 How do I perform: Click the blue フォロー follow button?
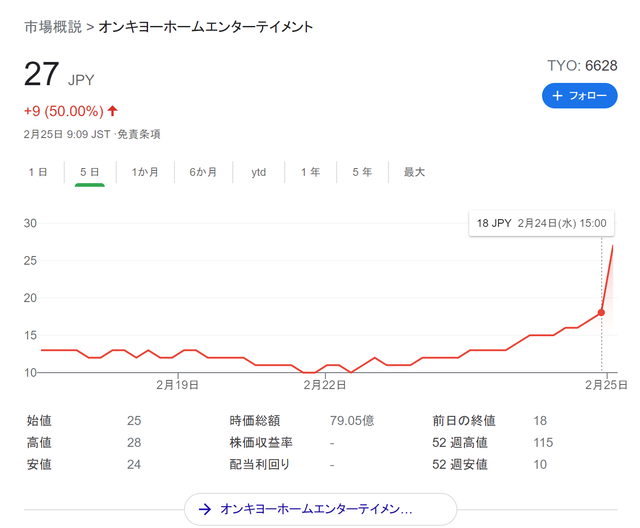[579, 96]
